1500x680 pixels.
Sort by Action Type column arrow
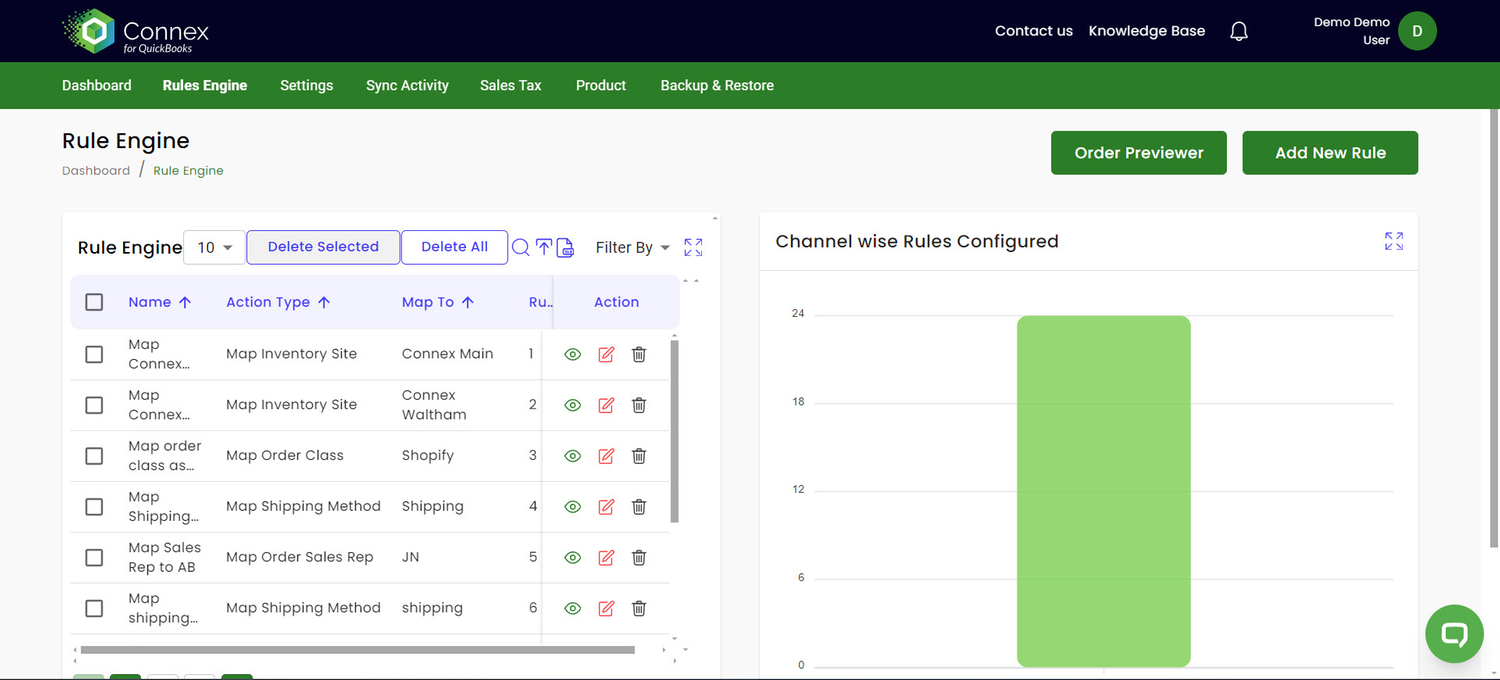324,302
